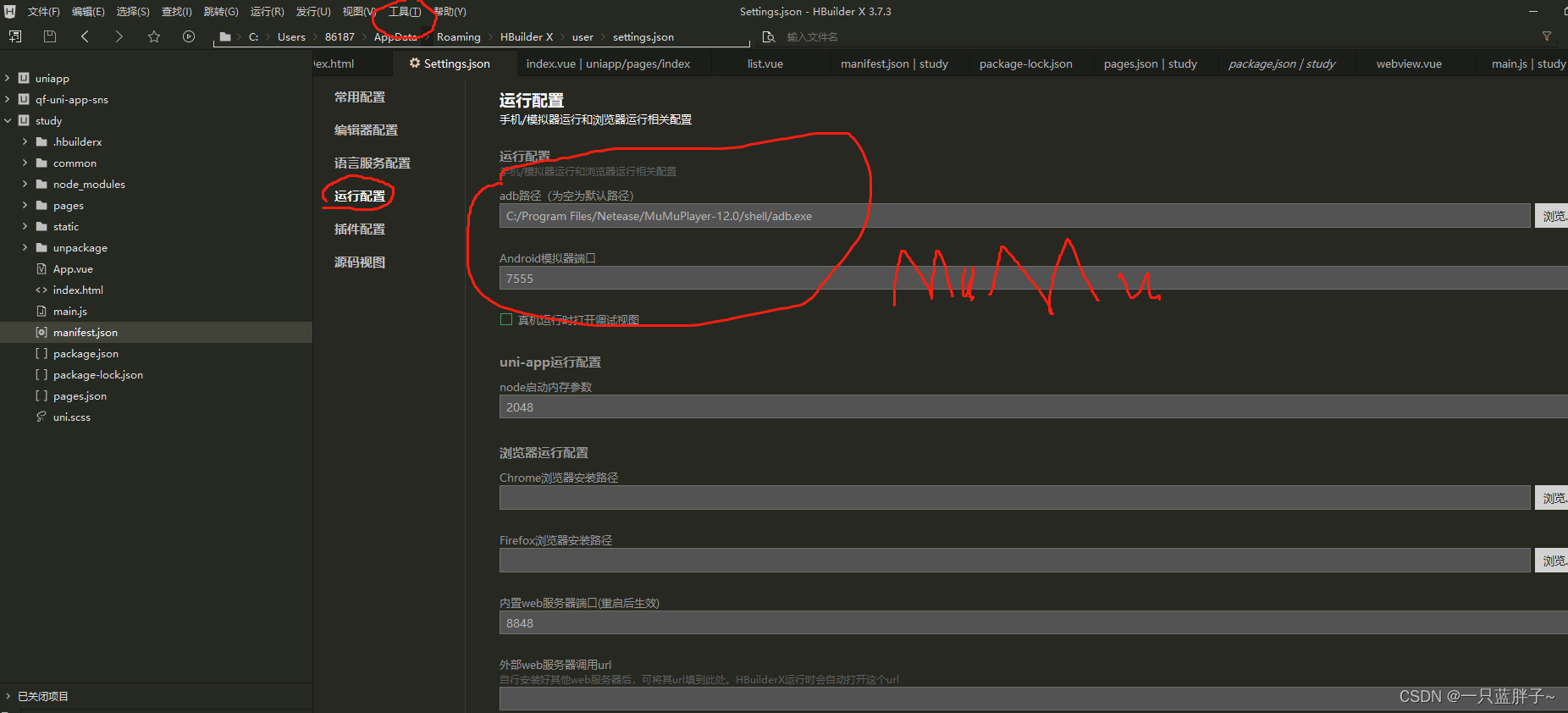
Task: Click the 内置web服务器端口 field showing 8848
Action: [x=1034, y=623]
